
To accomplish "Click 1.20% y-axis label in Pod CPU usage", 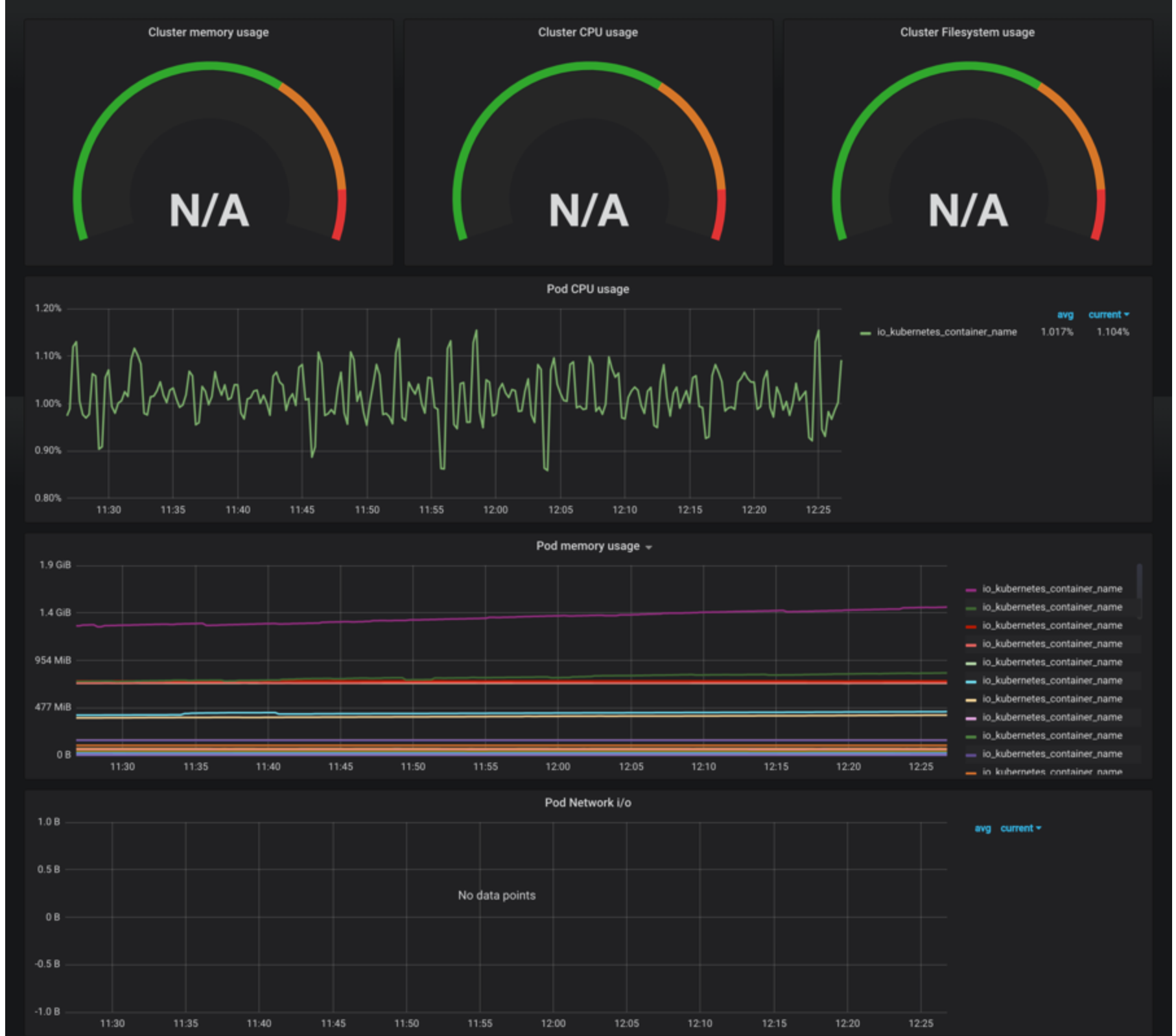I will pyautogui.click(x=48, y=308).
